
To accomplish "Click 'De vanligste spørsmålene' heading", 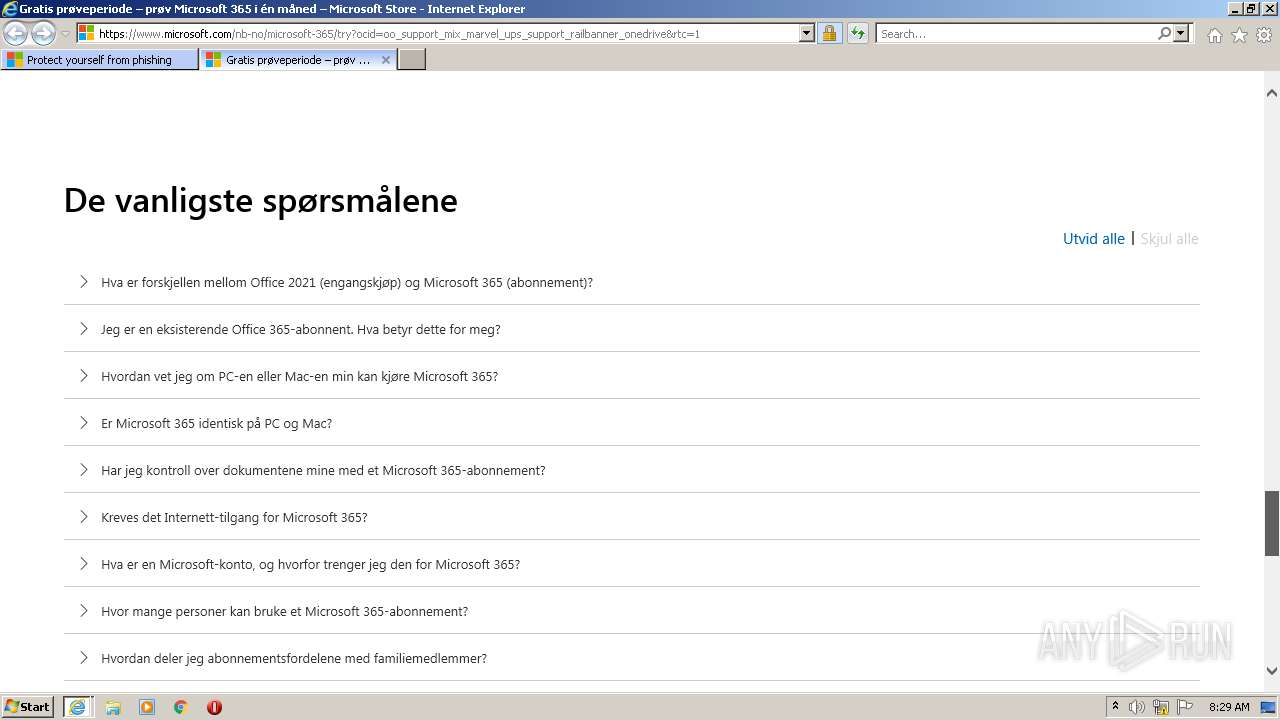I will point(261,201).
